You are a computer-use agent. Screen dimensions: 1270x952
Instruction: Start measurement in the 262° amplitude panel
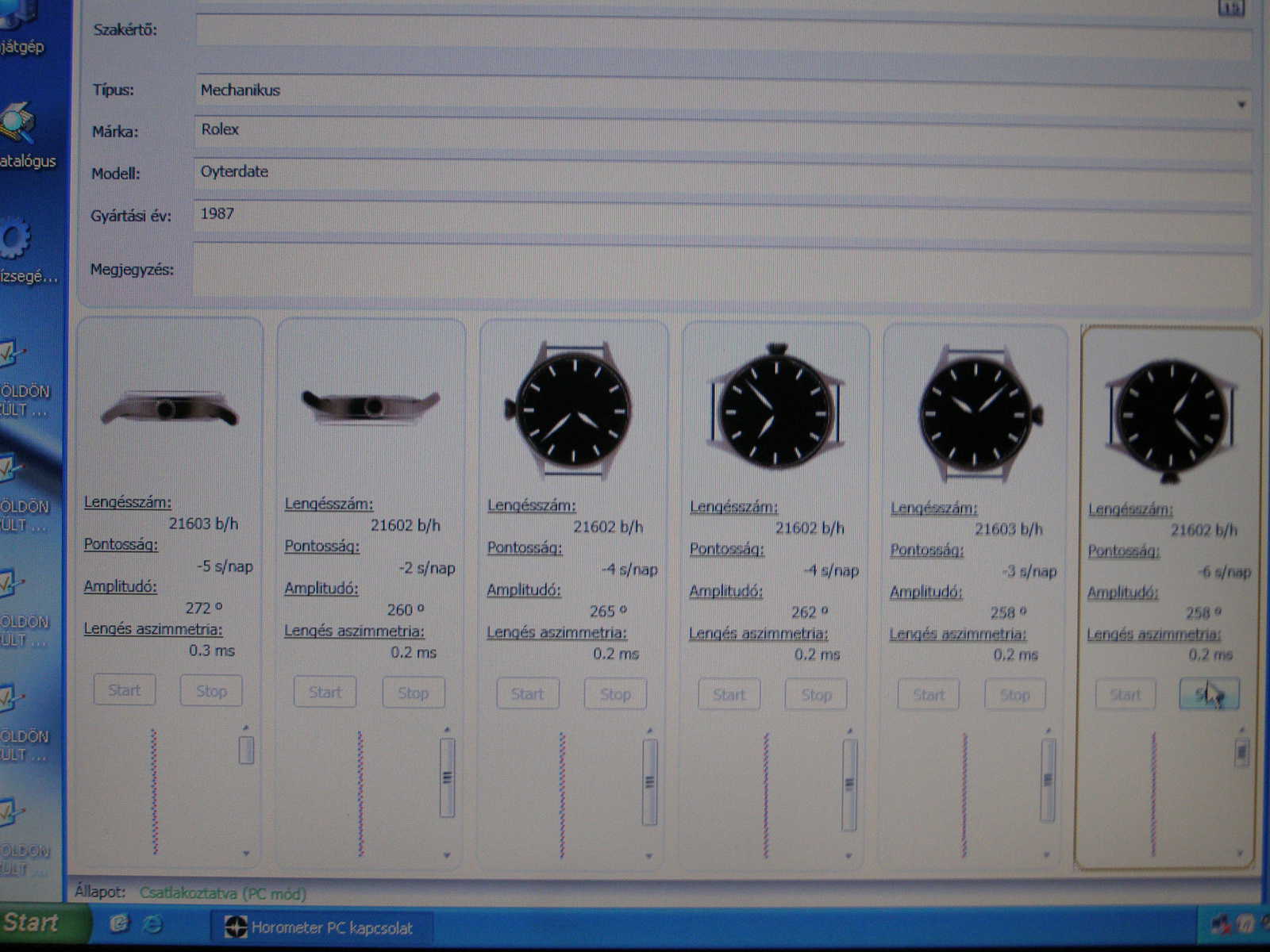[x=729, y=695]
